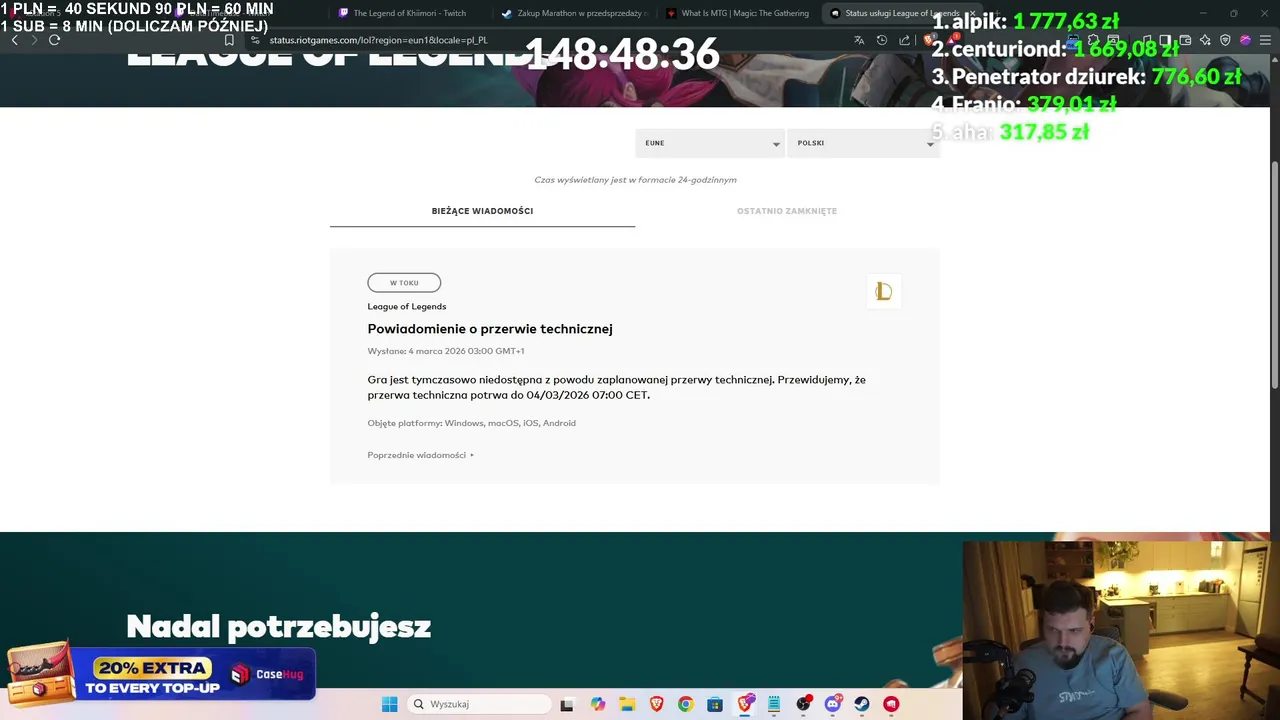The image size is (1280, 720).
Task: Click the W TOKU status badge
Action: 404,283
